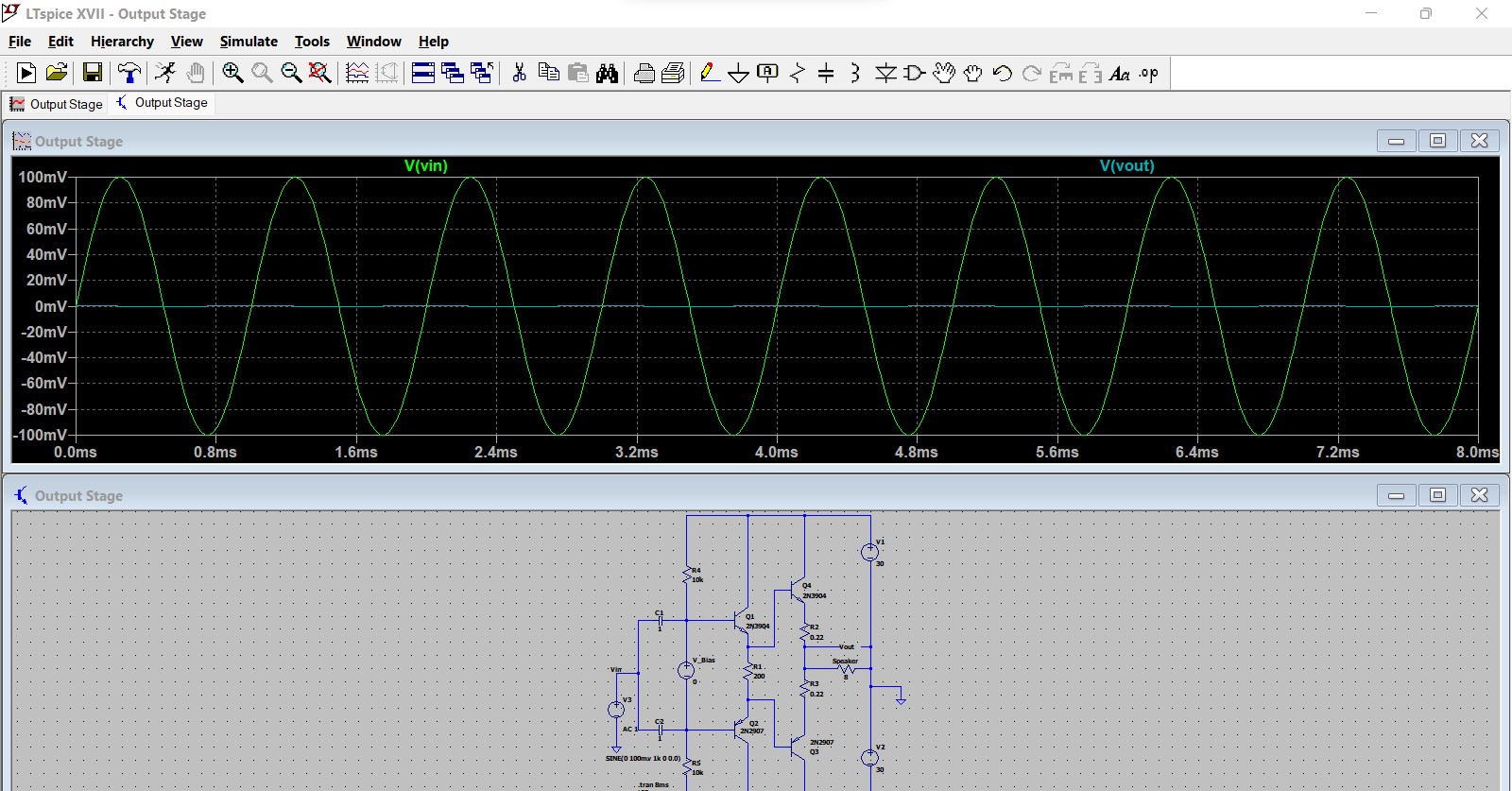Screen dimensions: 1512x791
Task: Click the V3 sine source symbol
Action: pyautogui.click(x=616, y=709)
